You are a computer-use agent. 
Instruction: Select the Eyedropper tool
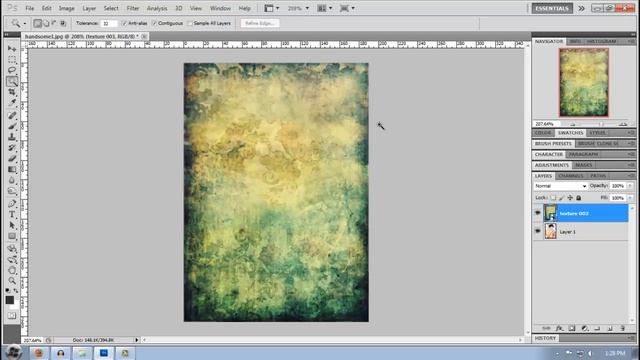click(x=12, y=102)
